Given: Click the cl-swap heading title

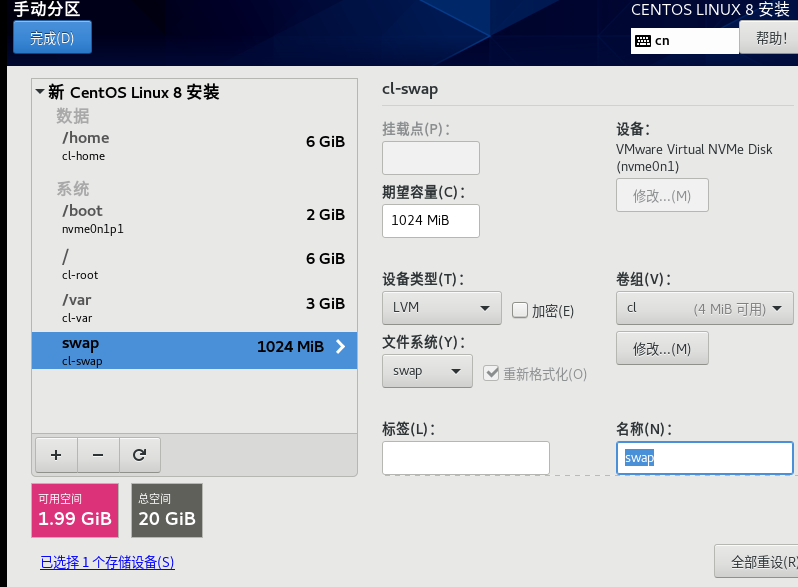Looking at the screenshot, I should click(x=410, y=89).
